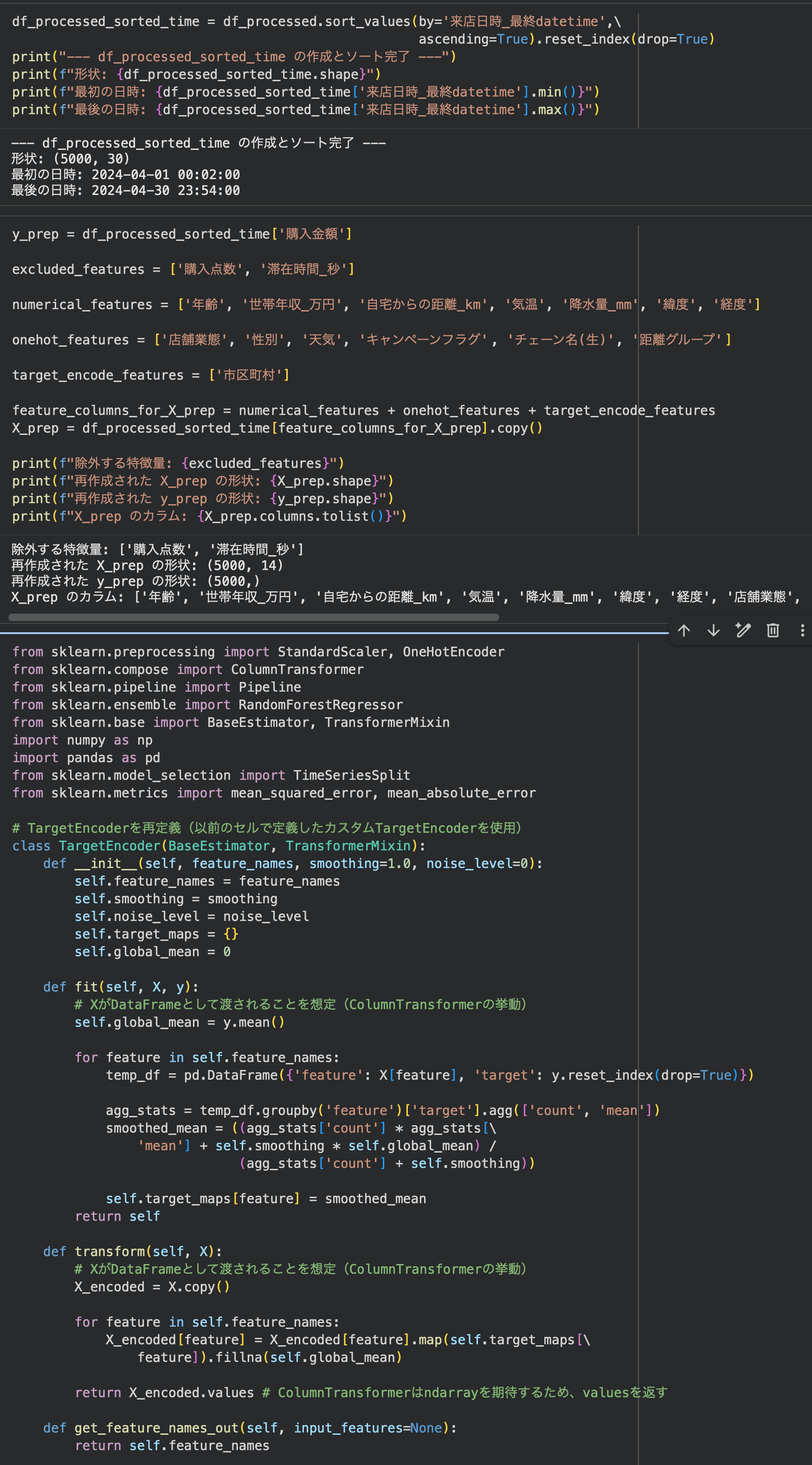This screenshot has width=812, height=1465.
Task: Click the 'import ColumnTransformer' line
Action: click(x=187, y=669)
